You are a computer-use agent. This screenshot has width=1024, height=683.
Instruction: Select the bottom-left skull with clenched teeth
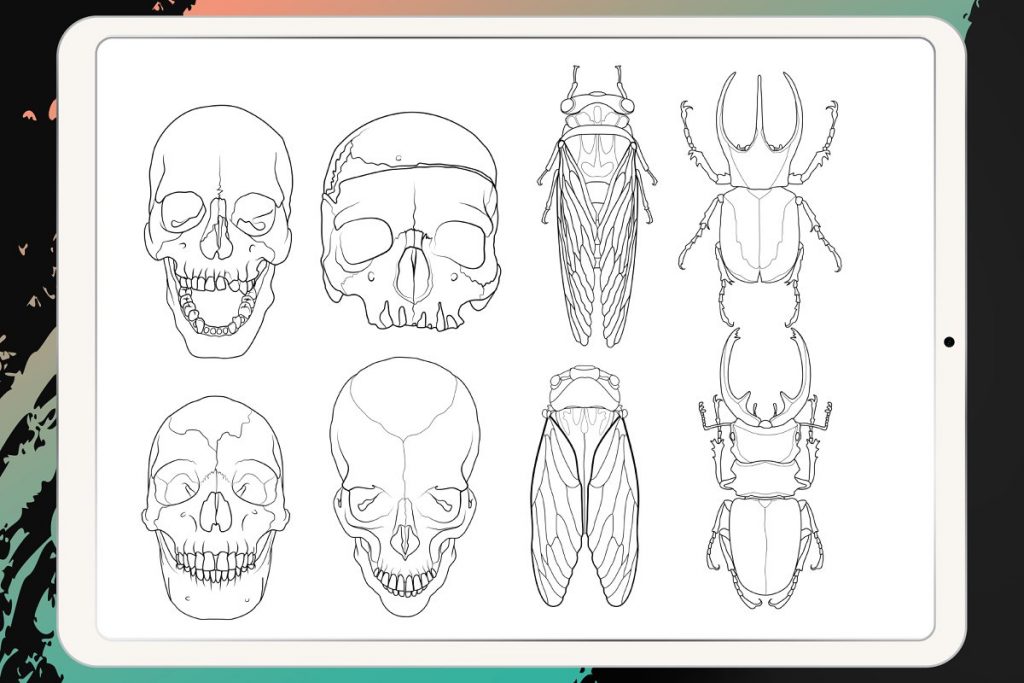pos(216,507)
